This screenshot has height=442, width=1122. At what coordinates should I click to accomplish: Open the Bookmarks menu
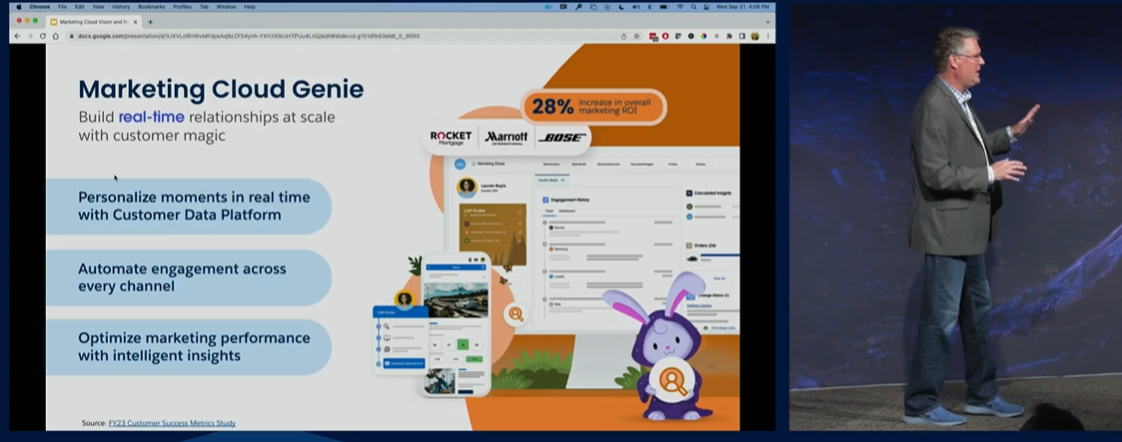point(152,6)
